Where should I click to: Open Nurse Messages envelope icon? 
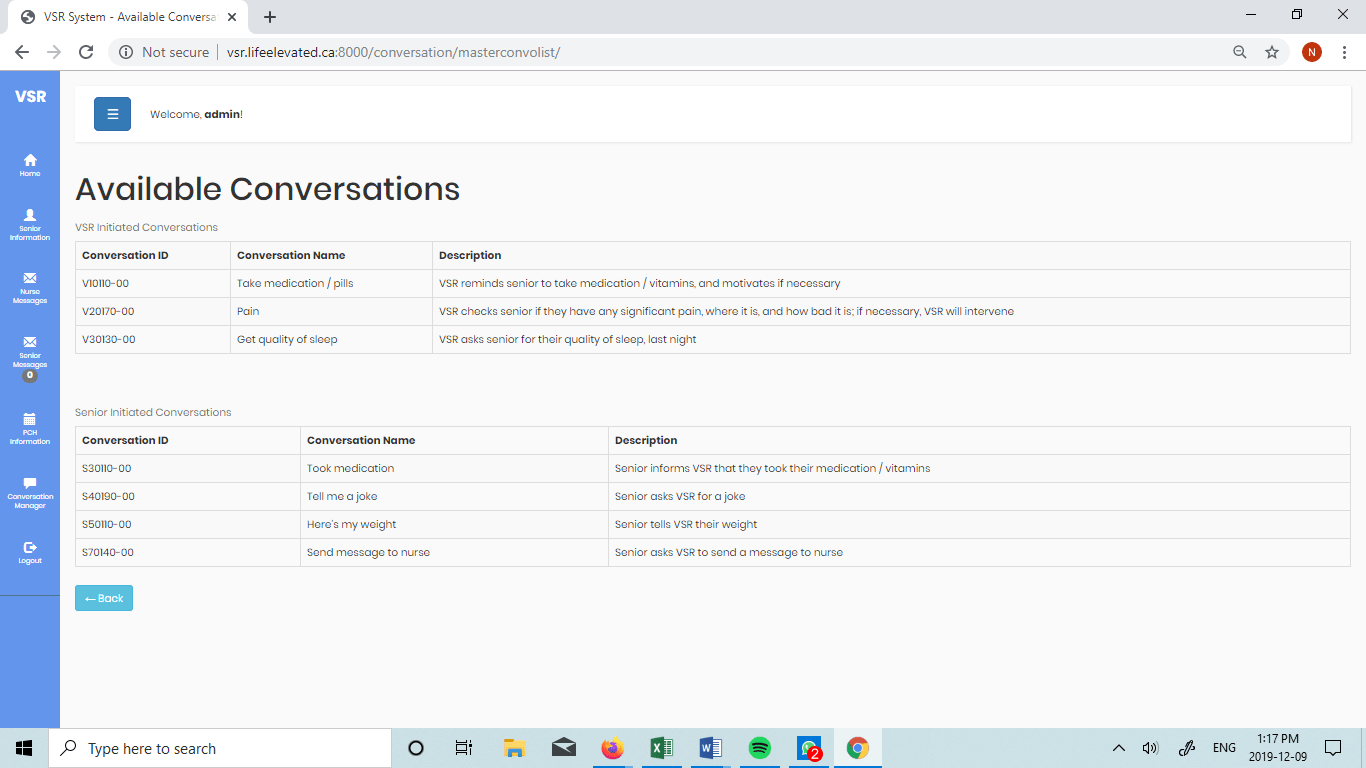point(30,278)
